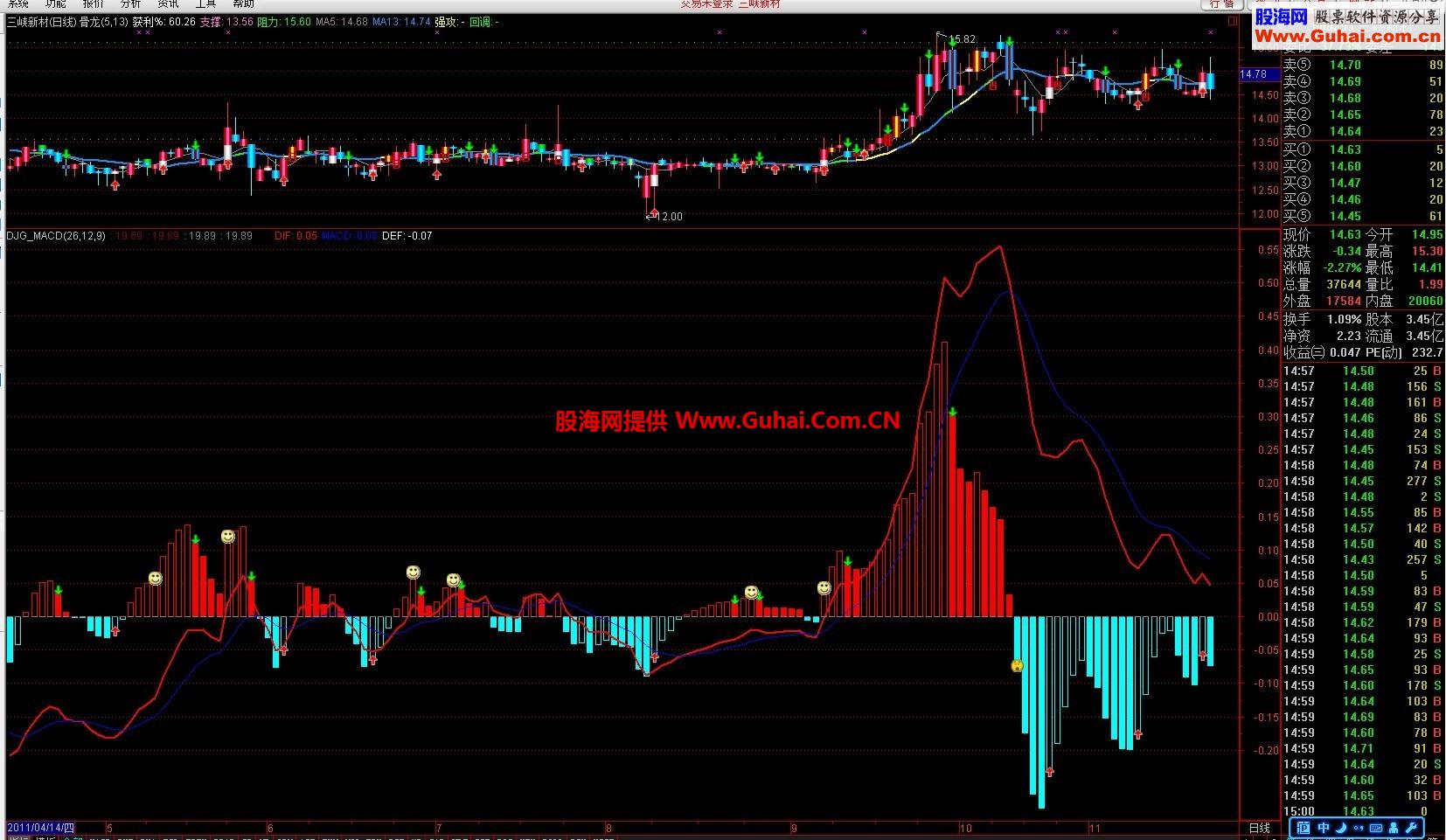Click the 行情 button at top right
The width and height of the screenshot is (1446, 840).
pos(1222,3)
